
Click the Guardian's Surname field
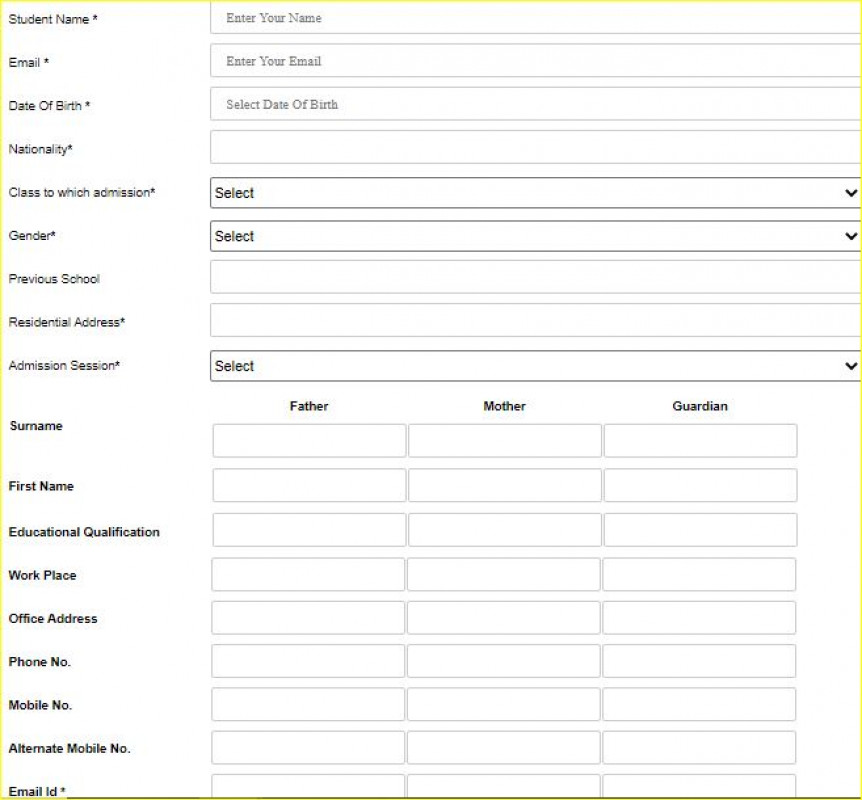[700, 441]
